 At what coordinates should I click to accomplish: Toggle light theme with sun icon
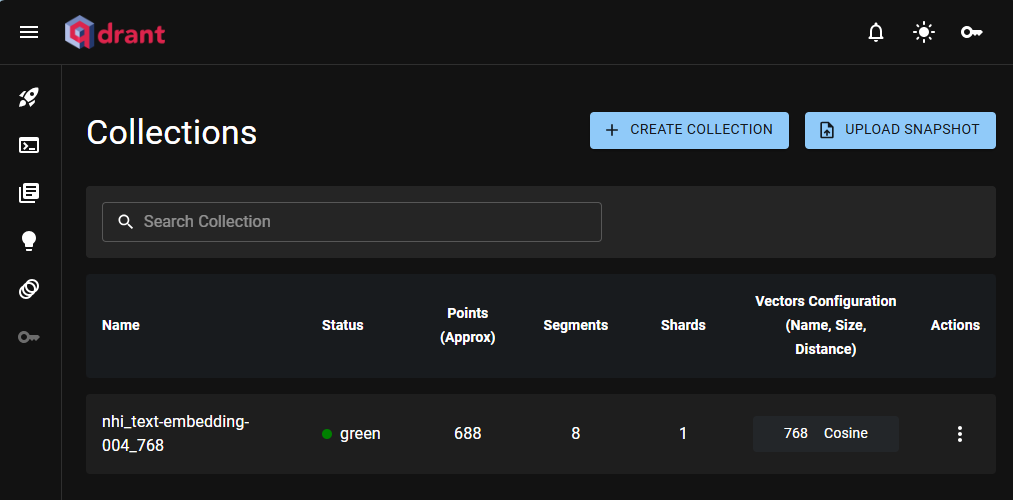click(x=924, y=33)
